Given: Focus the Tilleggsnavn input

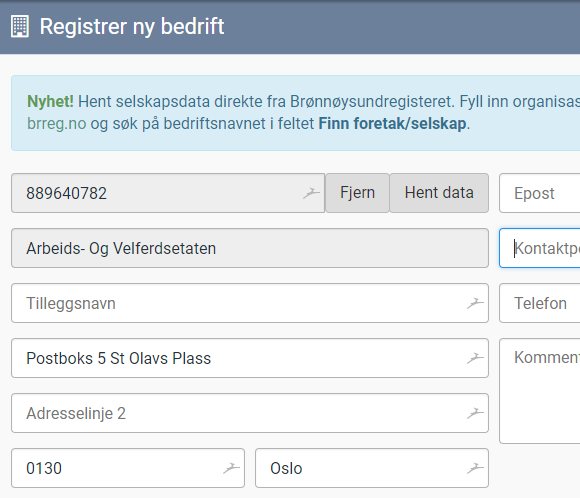Looking at the screenshot, I should [250, 303].
